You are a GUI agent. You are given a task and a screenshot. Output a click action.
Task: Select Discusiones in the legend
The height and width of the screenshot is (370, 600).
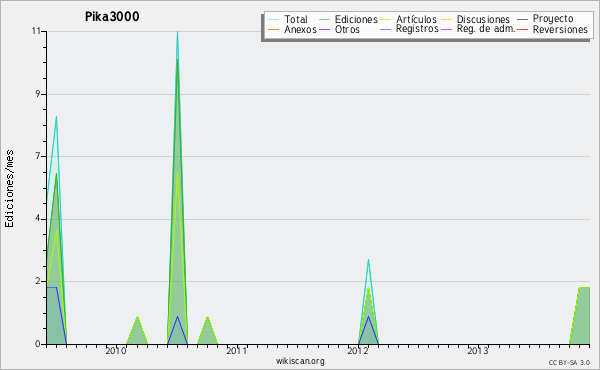(x=483, y=19)
